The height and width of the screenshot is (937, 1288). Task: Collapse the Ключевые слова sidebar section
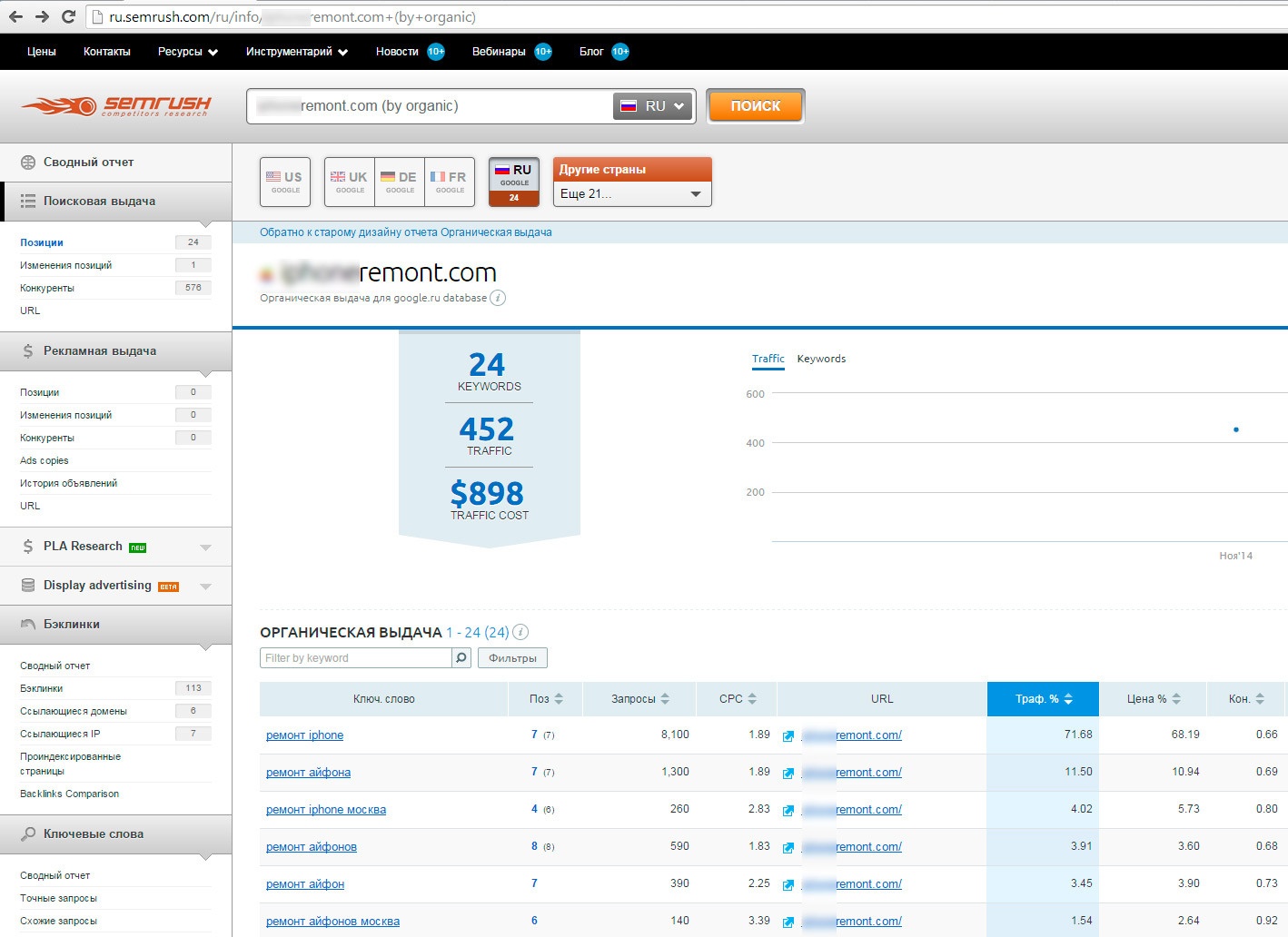click(x=116, y=834)
